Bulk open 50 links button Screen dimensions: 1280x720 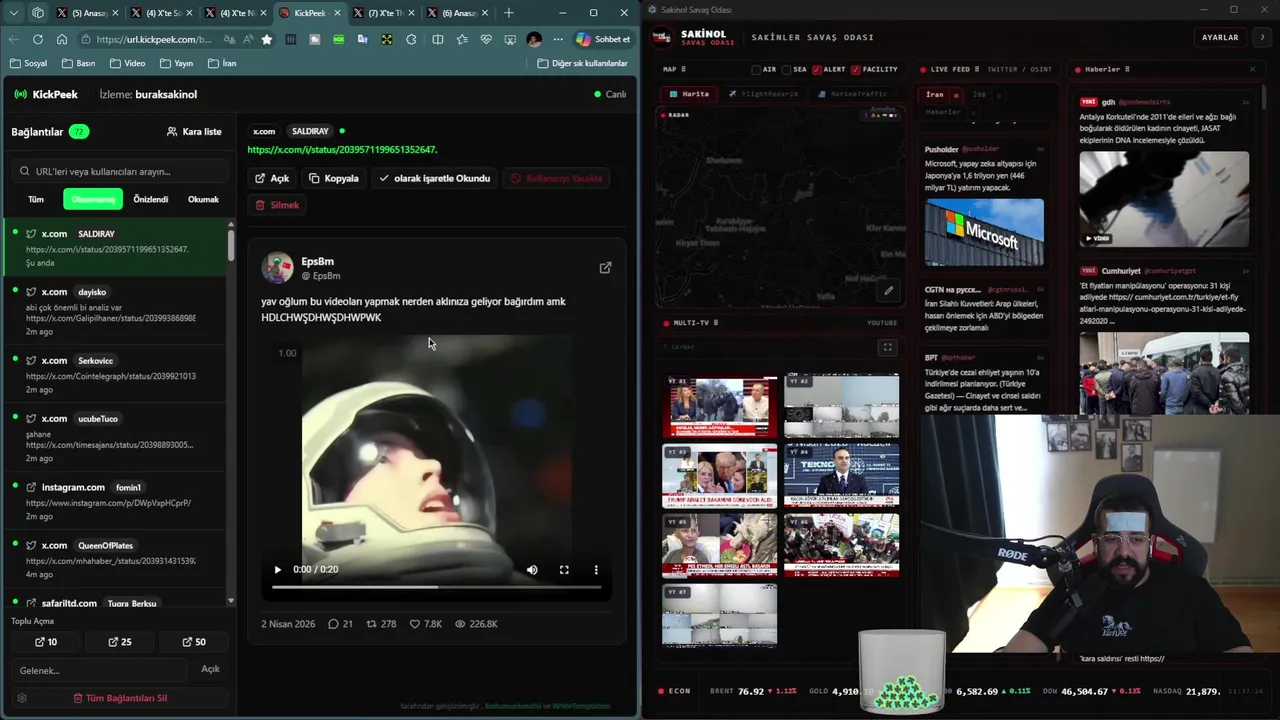(x=194, y=642)
